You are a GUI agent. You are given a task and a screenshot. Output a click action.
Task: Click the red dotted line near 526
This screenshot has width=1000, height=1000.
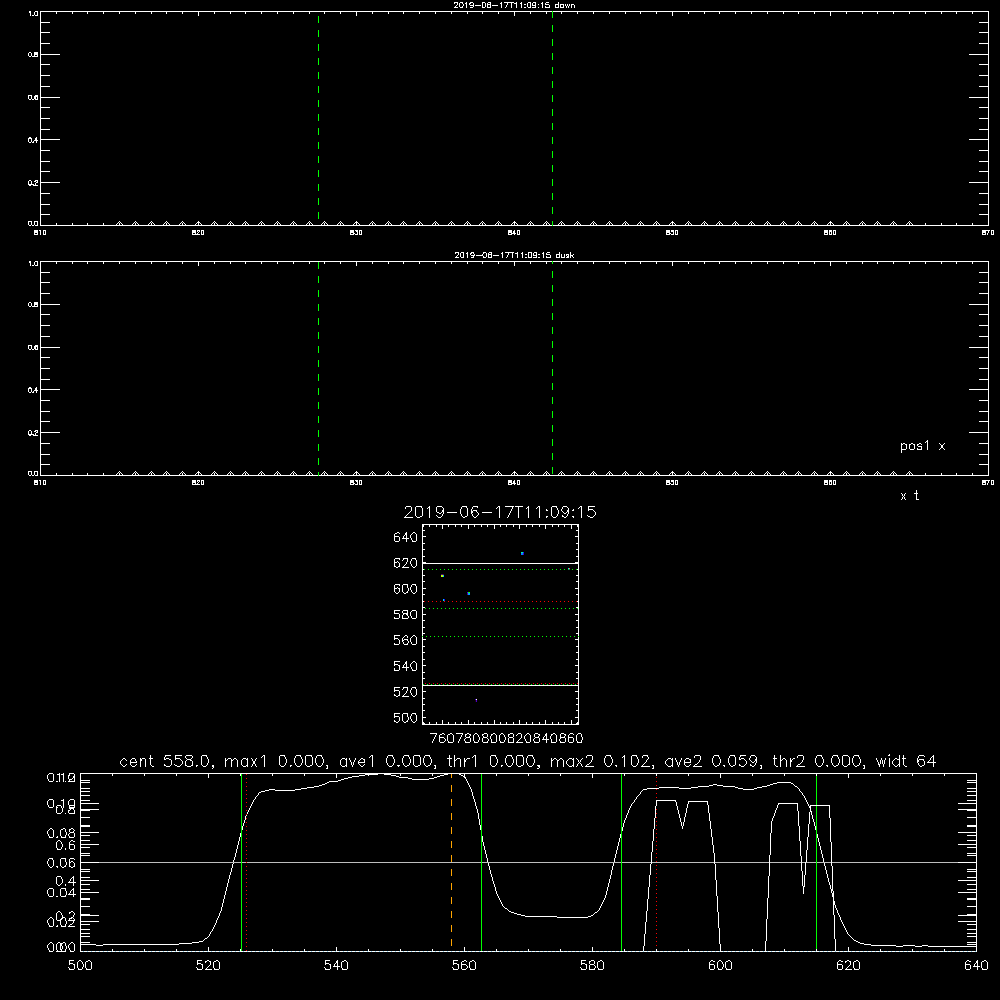(x=247, y=861)
